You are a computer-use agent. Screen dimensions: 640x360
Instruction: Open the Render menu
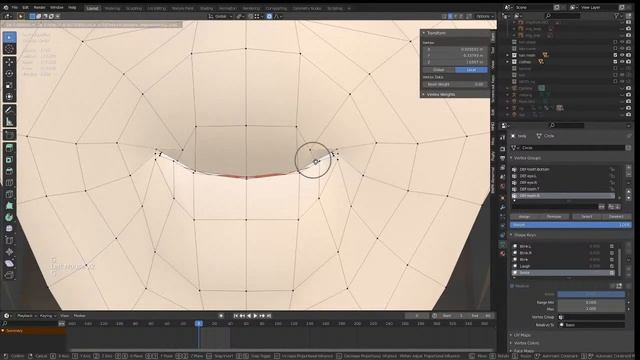point(40,8)
